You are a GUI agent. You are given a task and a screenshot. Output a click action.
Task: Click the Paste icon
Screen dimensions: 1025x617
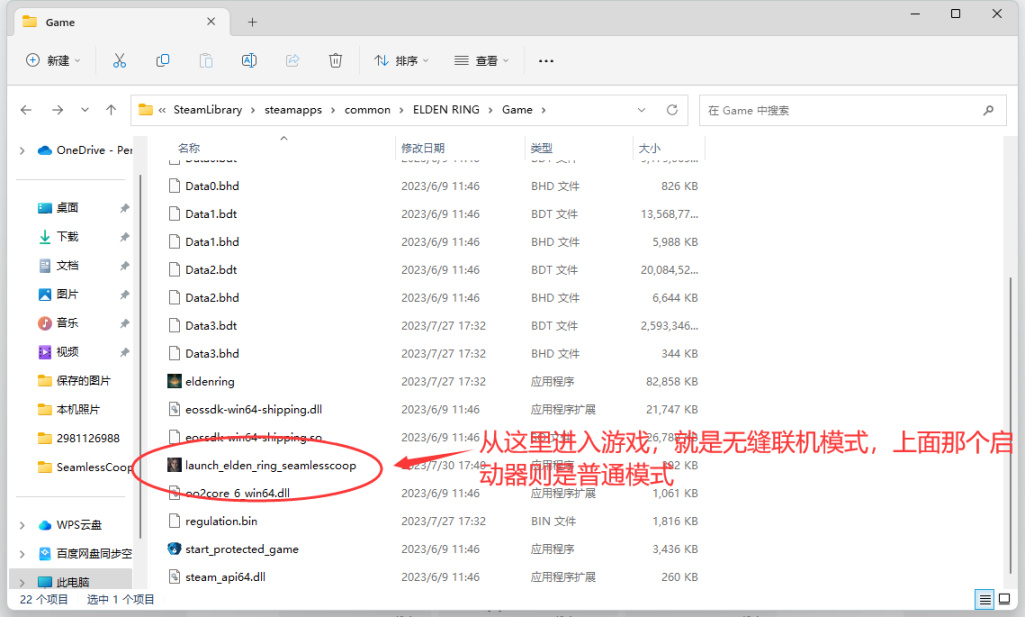click(x=205, y=60)
